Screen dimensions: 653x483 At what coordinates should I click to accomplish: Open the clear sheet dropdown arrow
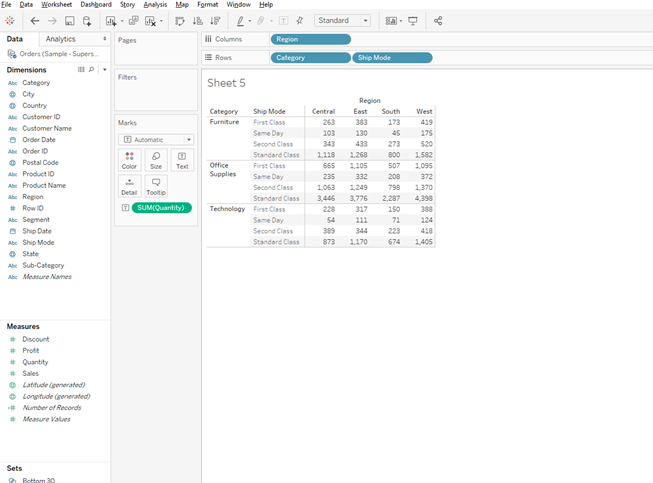(x=161, y=21)
